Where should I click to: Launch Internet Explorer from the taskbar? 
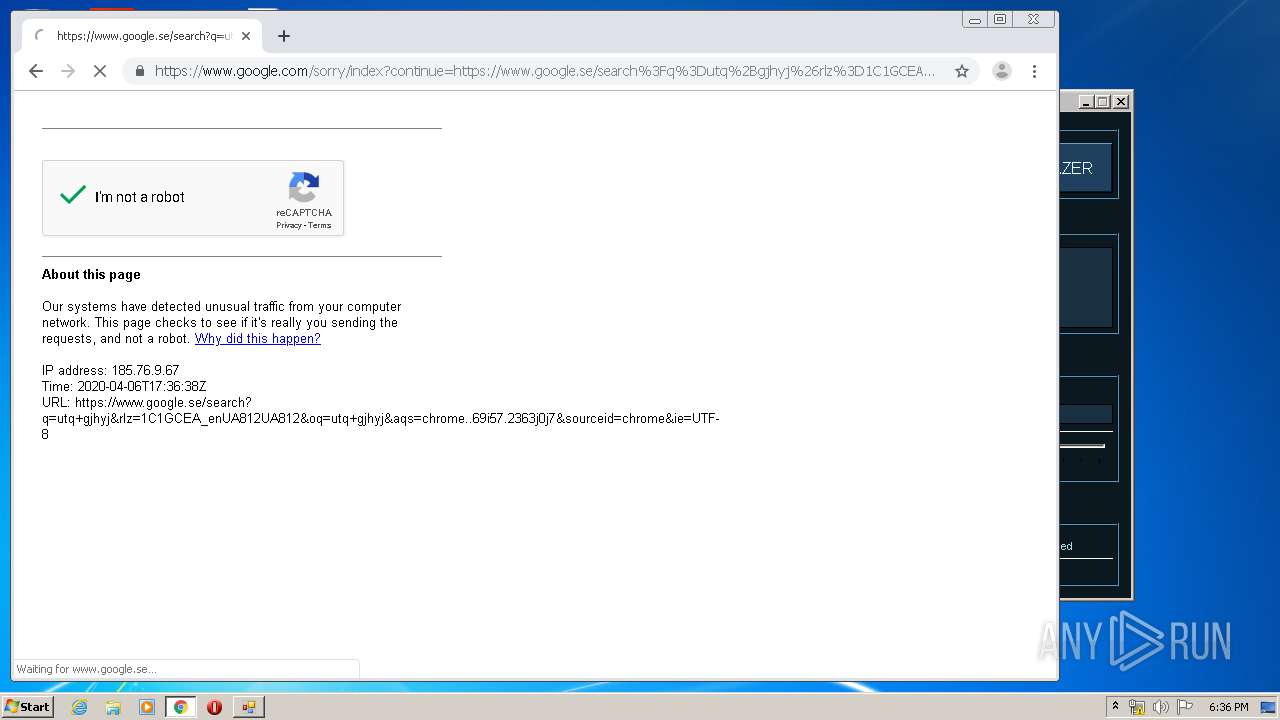(79, 707)
